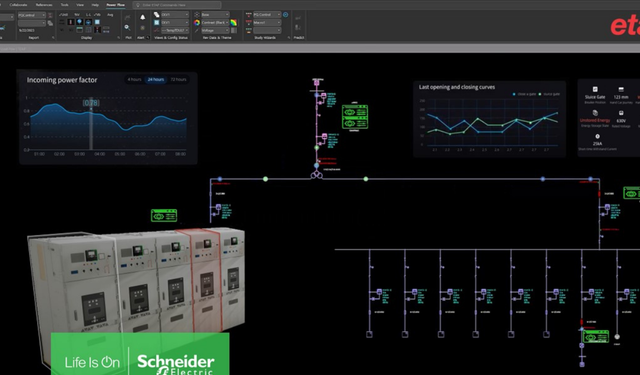Image resolution: width=640 pixels, height=375 pixels.
Task: Click the 630V rated voltage icon
Action: (x=621, y=113)
